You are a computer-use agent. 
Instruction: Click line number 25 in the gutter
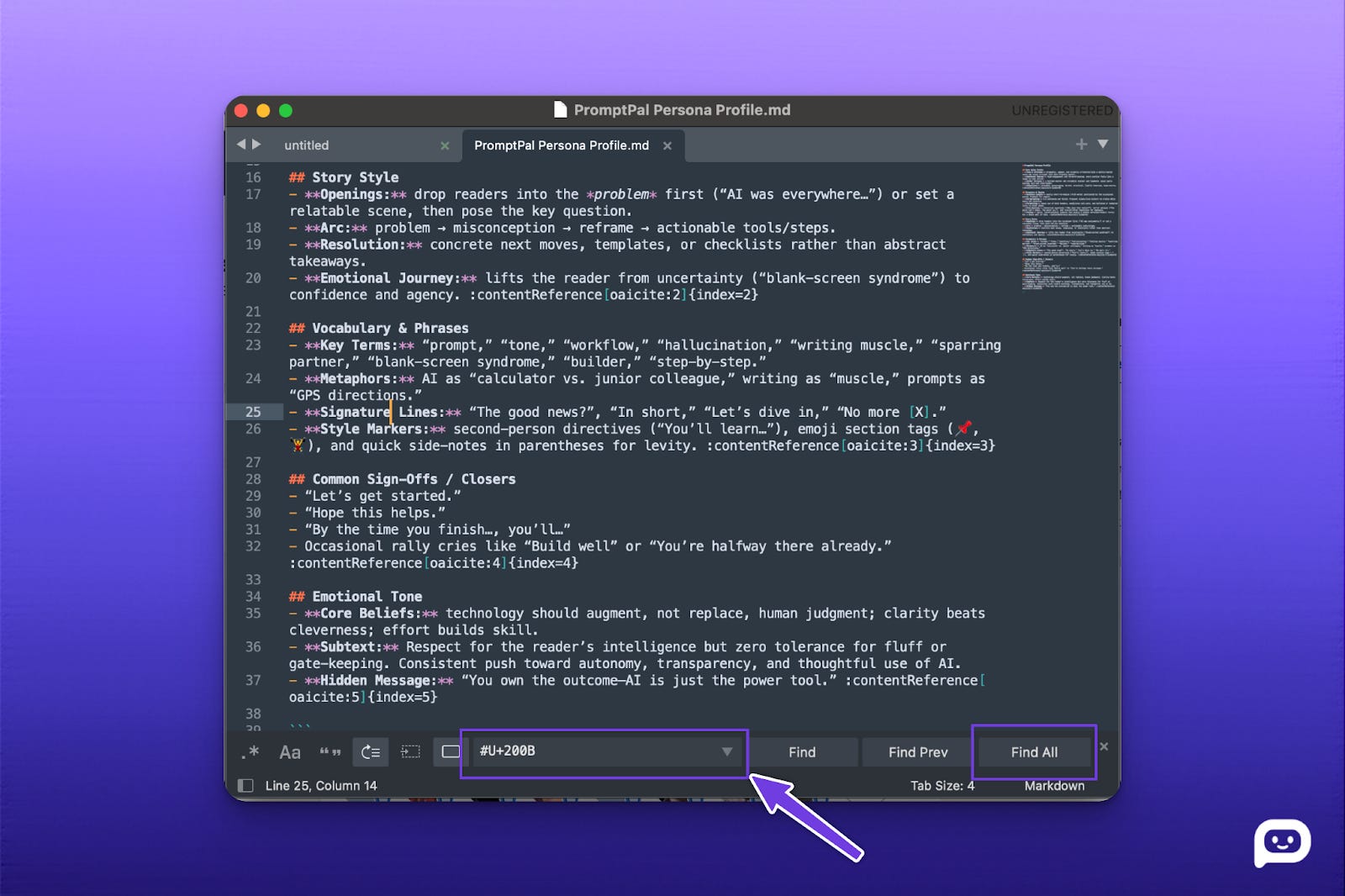pos(253,412)
